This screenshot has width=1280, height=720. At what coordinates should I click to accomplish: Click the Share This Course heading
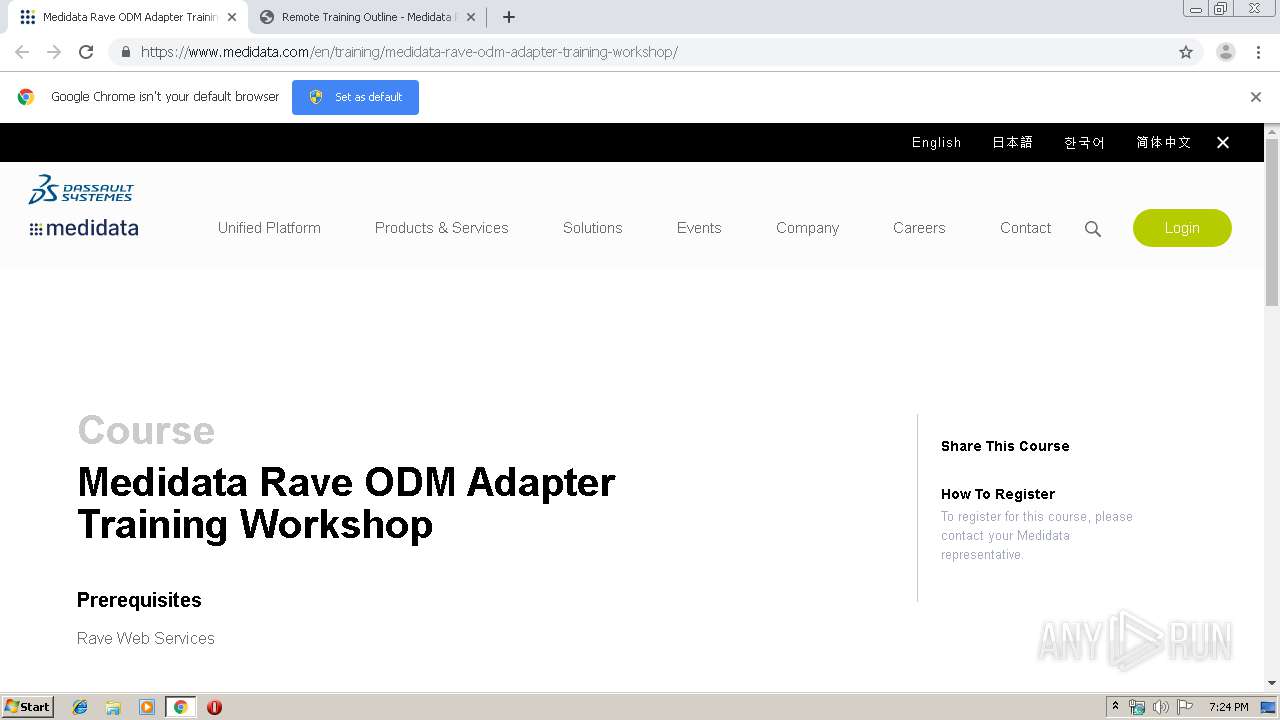coord(1005,446)
